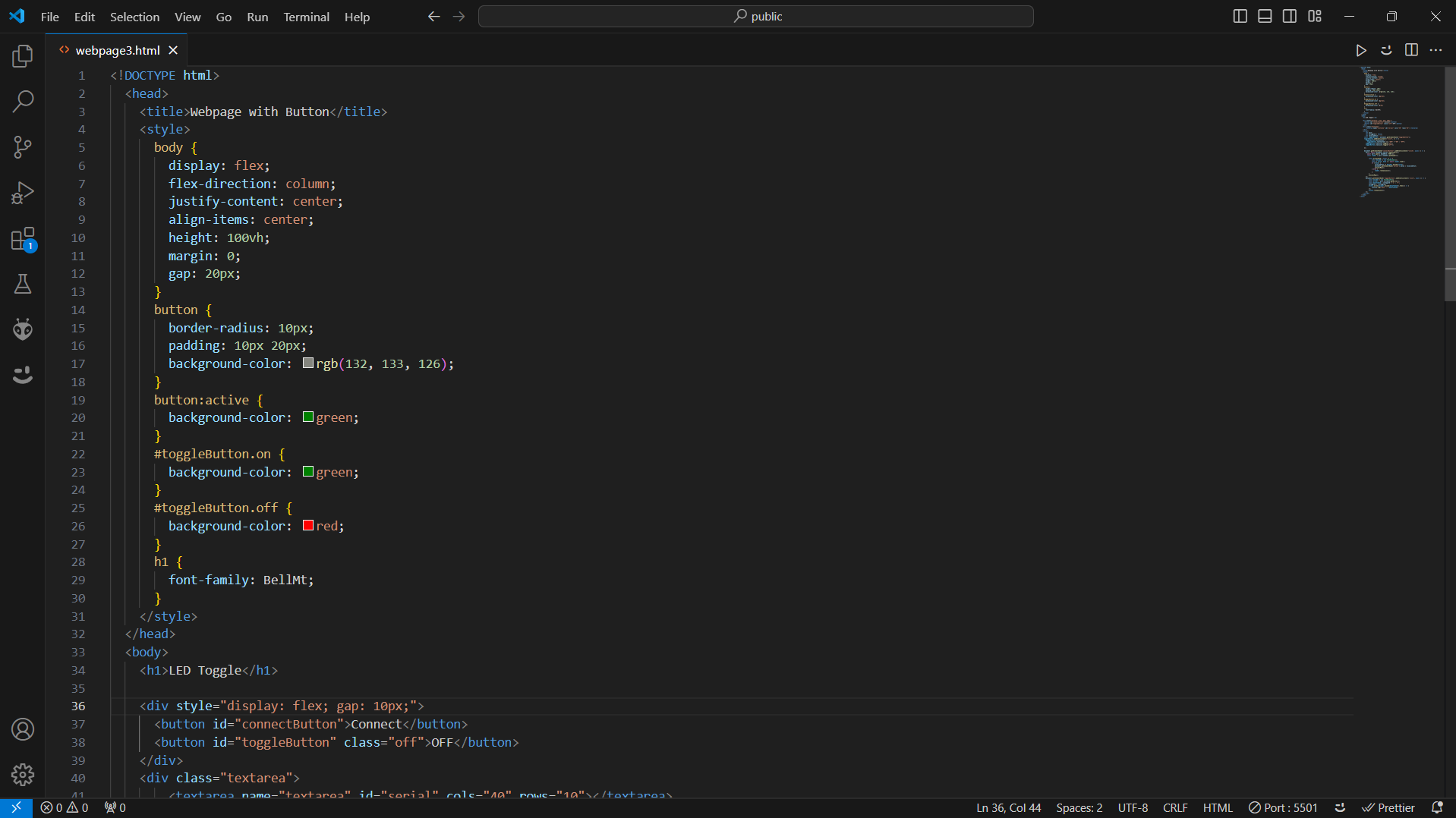Open the smiley face extension view
This screenshot has width=1456, height=818.
(23, 375)
